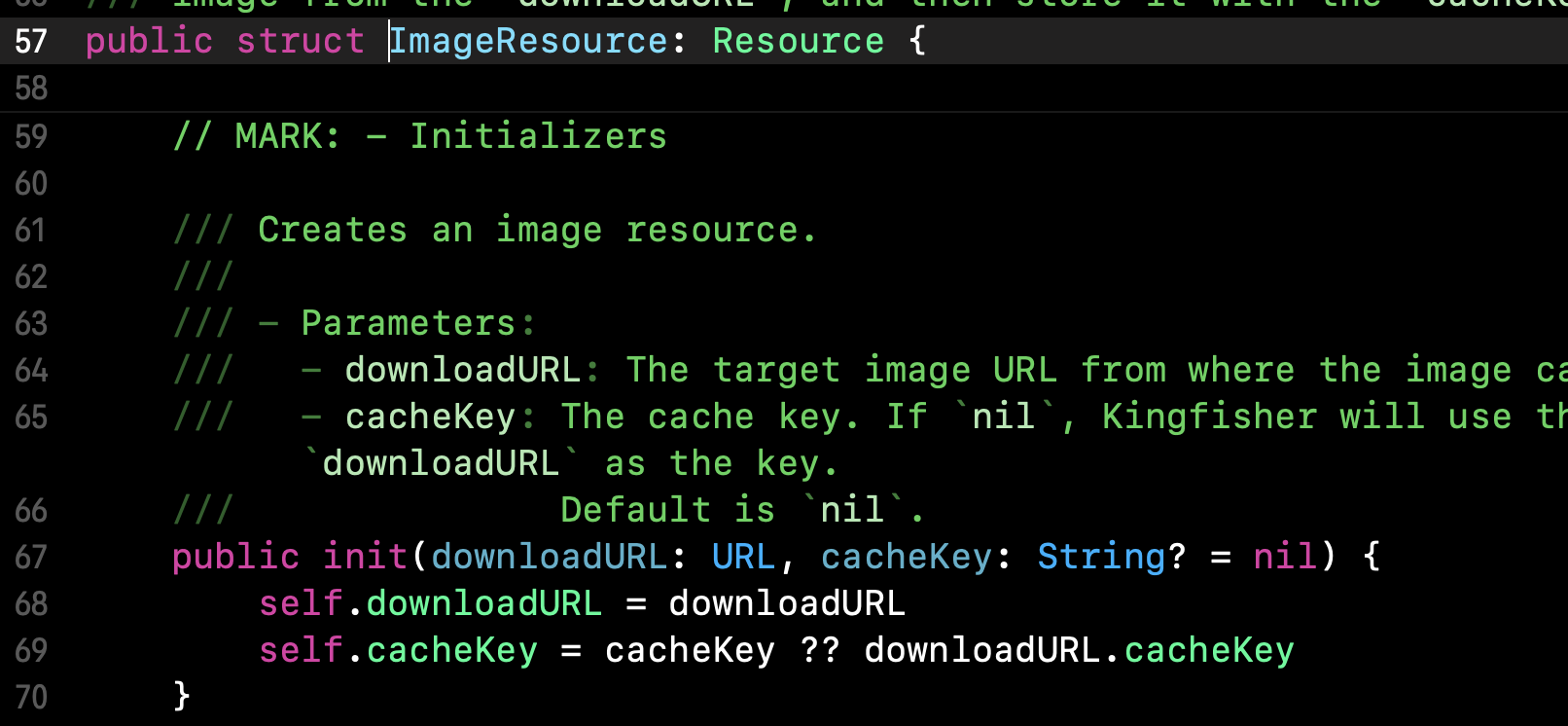The width and height of the screenshot is (1568, 726).
Task: Click the 'Creates an image resource.' comment
Action: pyautogui.click(x=537, y=231)
